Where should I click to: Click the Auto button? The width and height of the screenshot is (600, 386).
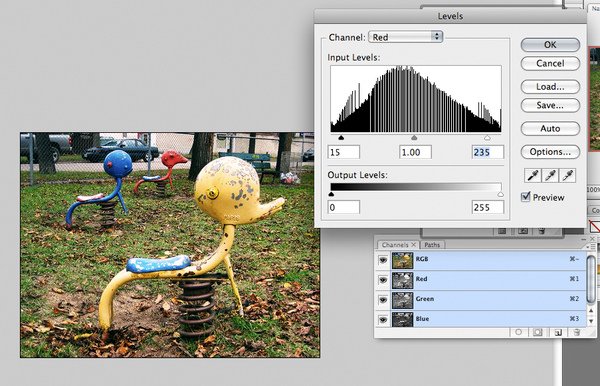click(x=550, y=129)
